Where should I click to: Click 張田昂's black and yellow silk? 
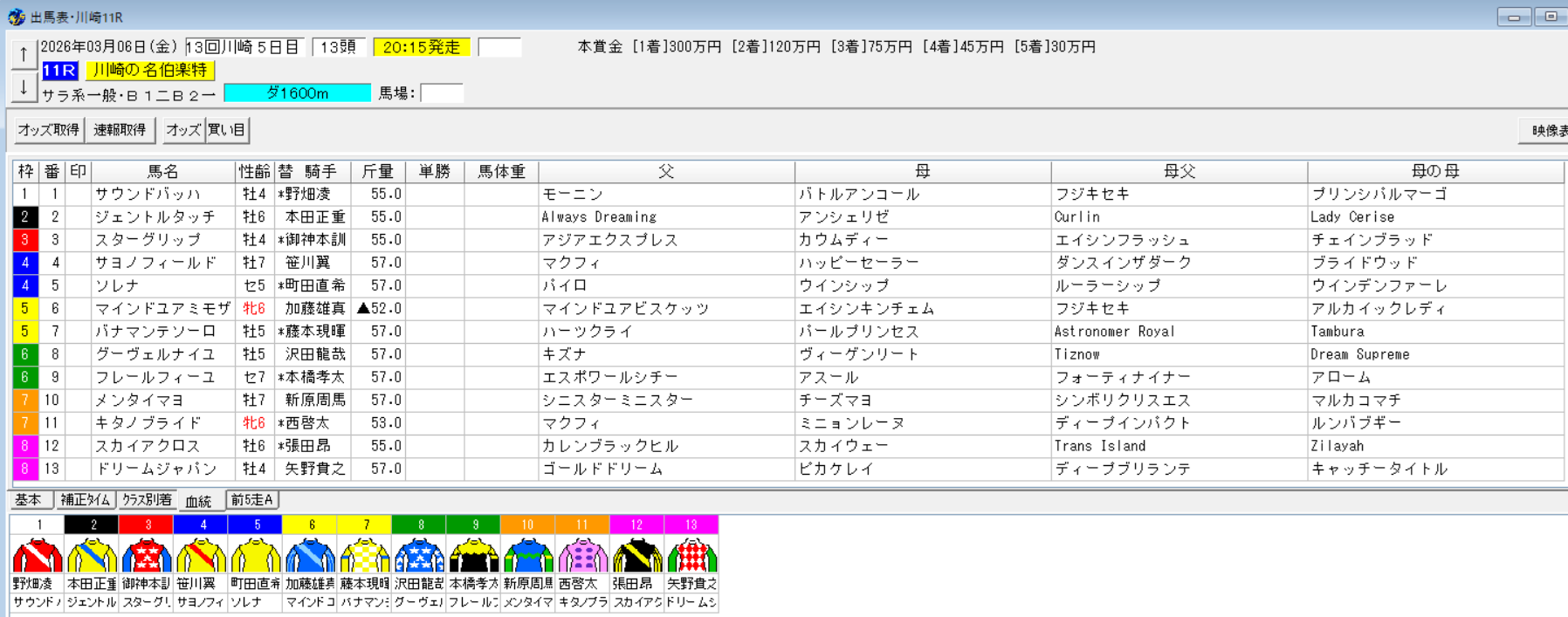click(636, 555)
